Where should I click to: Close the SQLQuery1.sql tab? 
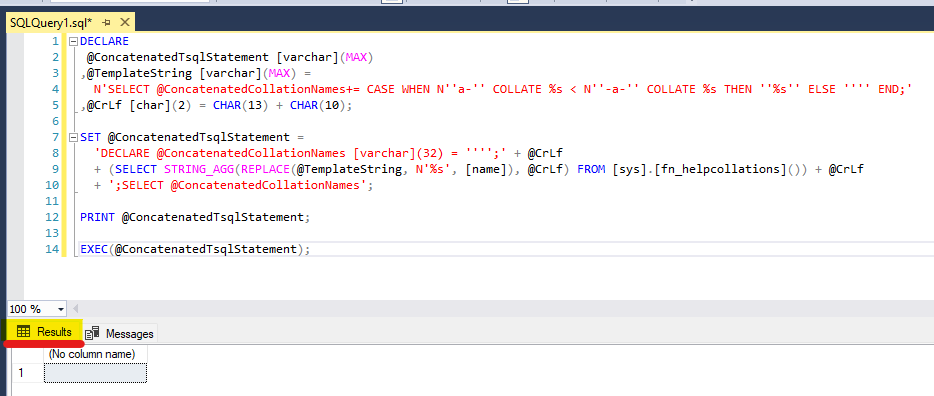click(124, 23)
